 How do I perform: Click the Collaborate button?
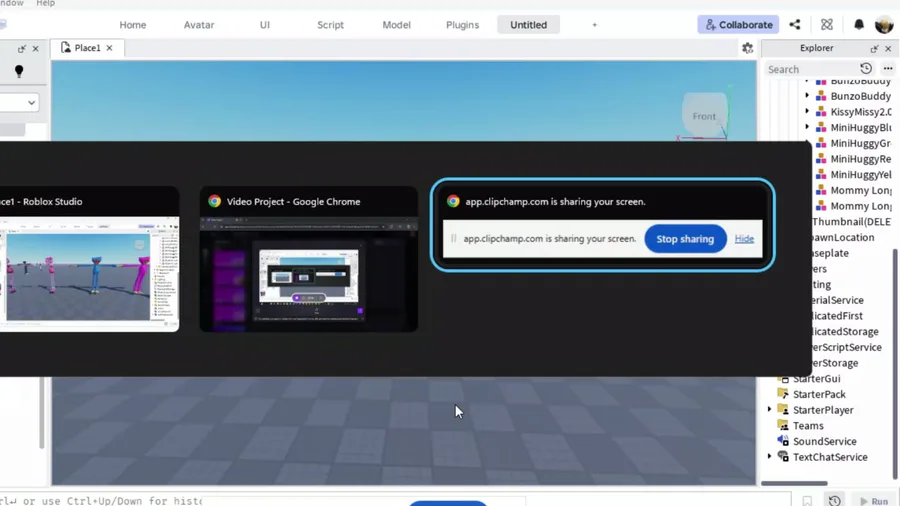tap(738, 25)
